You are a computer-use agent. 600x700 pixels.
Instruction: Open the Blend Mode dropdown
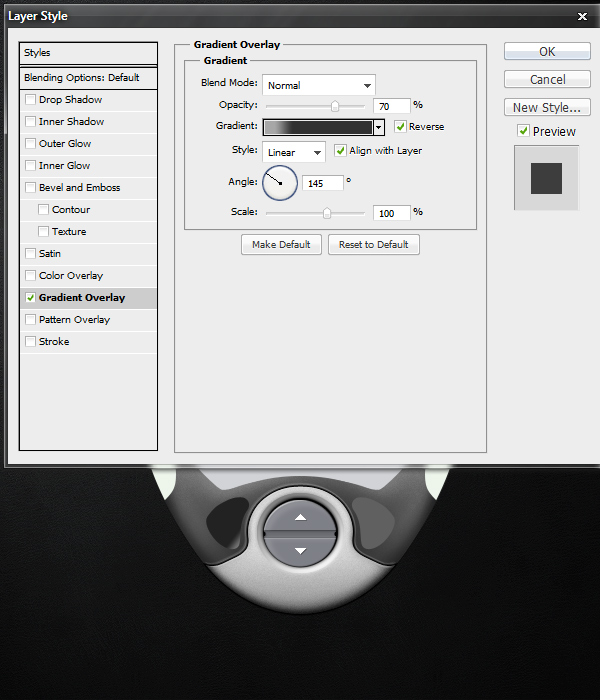coord(319,85)
